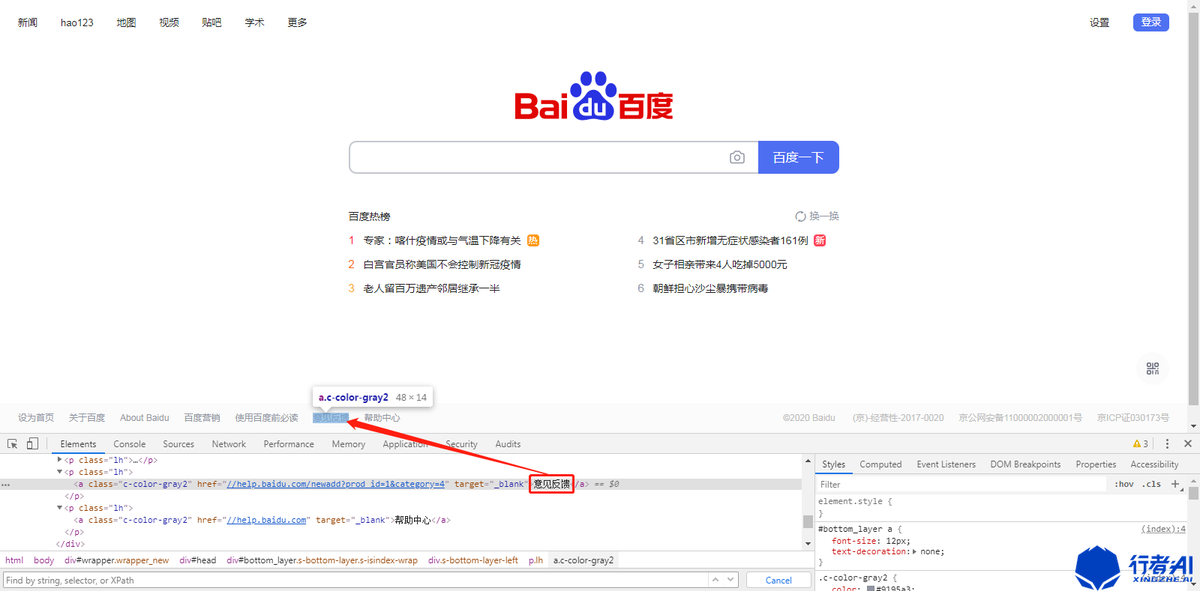Switch to the Properties tab
Image resolution: width=1200 pixels, height=591 pixels.
(x=1095, y=464)
